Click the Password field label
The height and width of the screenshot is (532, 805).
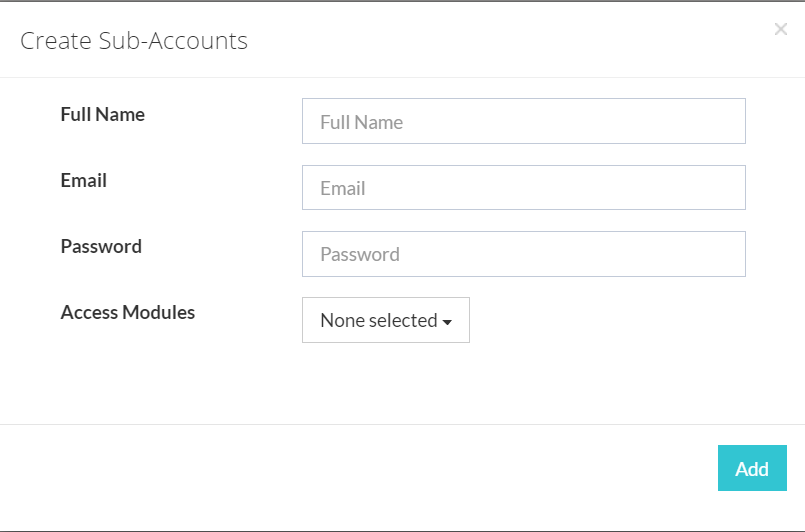[x=101, y=246]
